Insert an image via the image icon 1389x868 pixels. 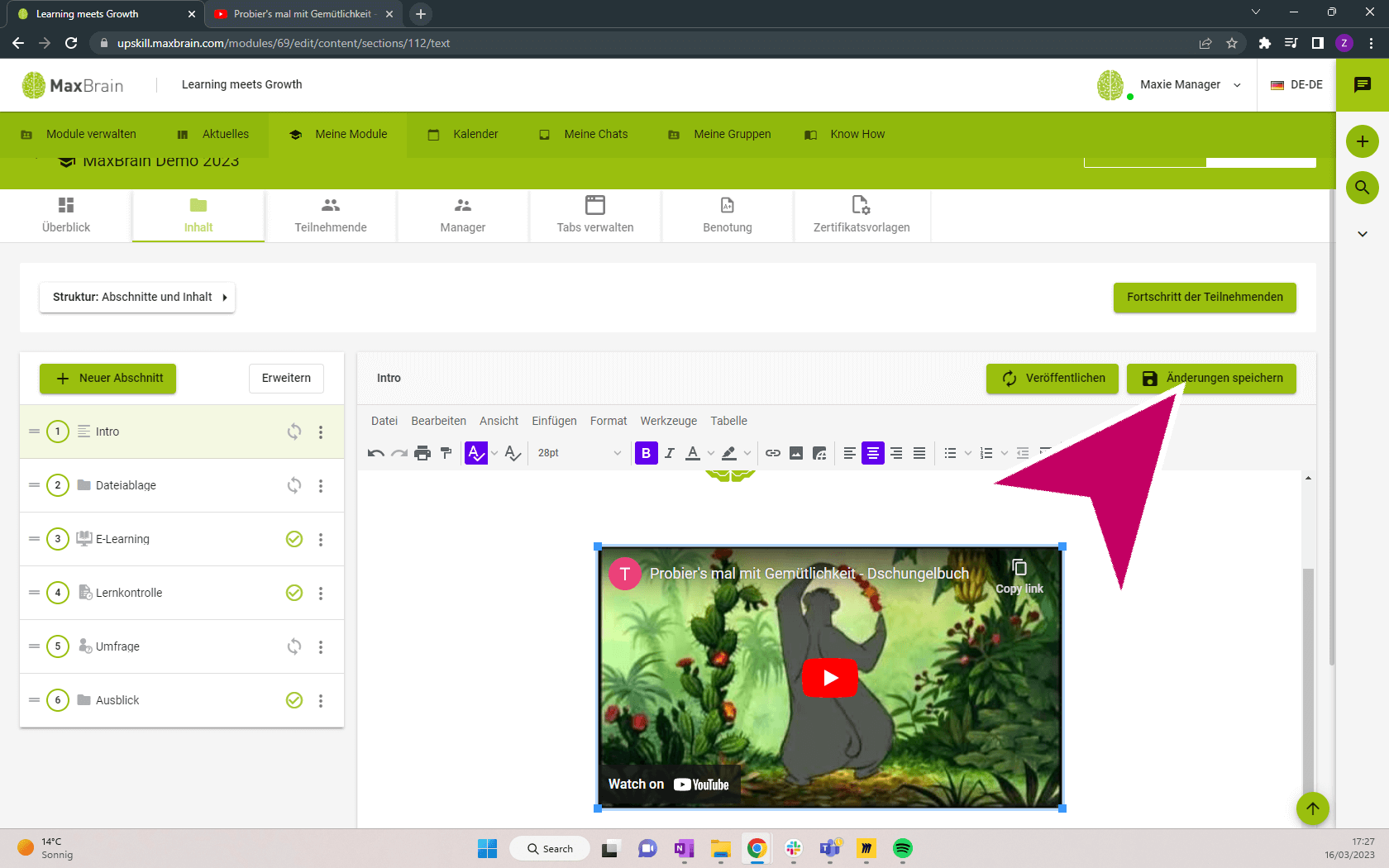coord(796,453)
